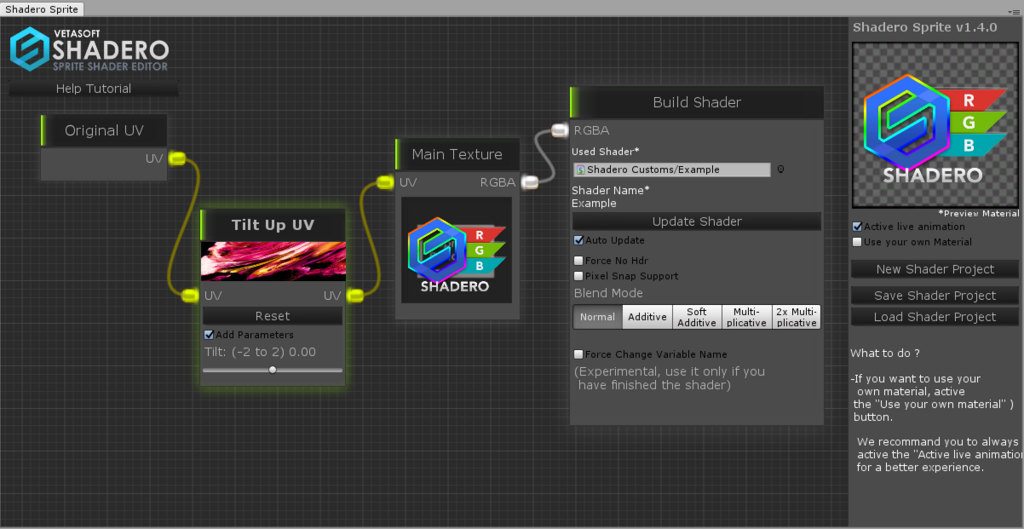Open the Help Tutorial
Viewport: 1024px width, 529px height.
pyautogui.click(x=93, y=89)
